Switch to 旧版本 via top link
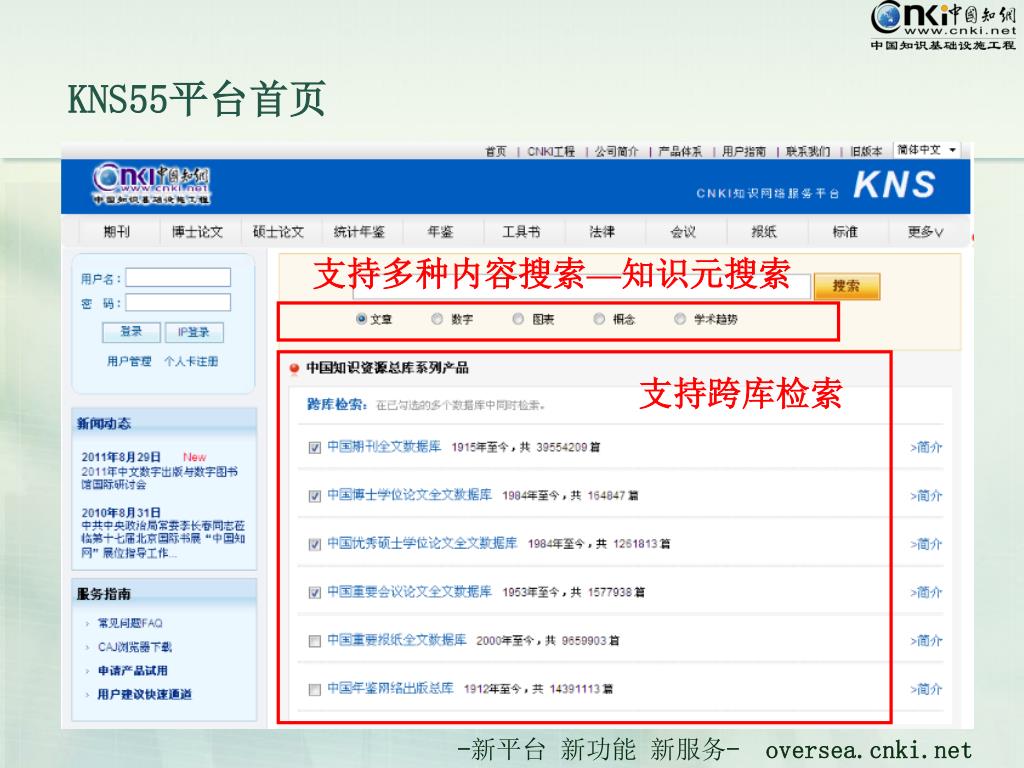Image resolution: width=1024 pixels, height=768 pixels. (866, 152)
